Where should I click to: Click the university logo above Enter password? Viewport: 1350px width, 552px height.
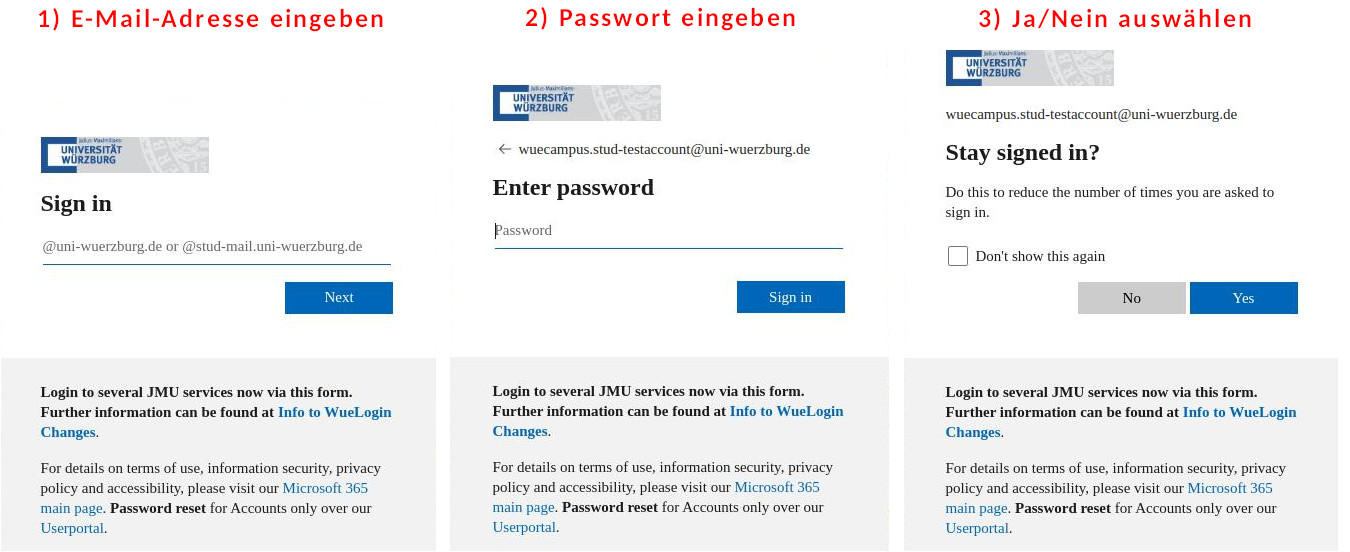point(576,103)
